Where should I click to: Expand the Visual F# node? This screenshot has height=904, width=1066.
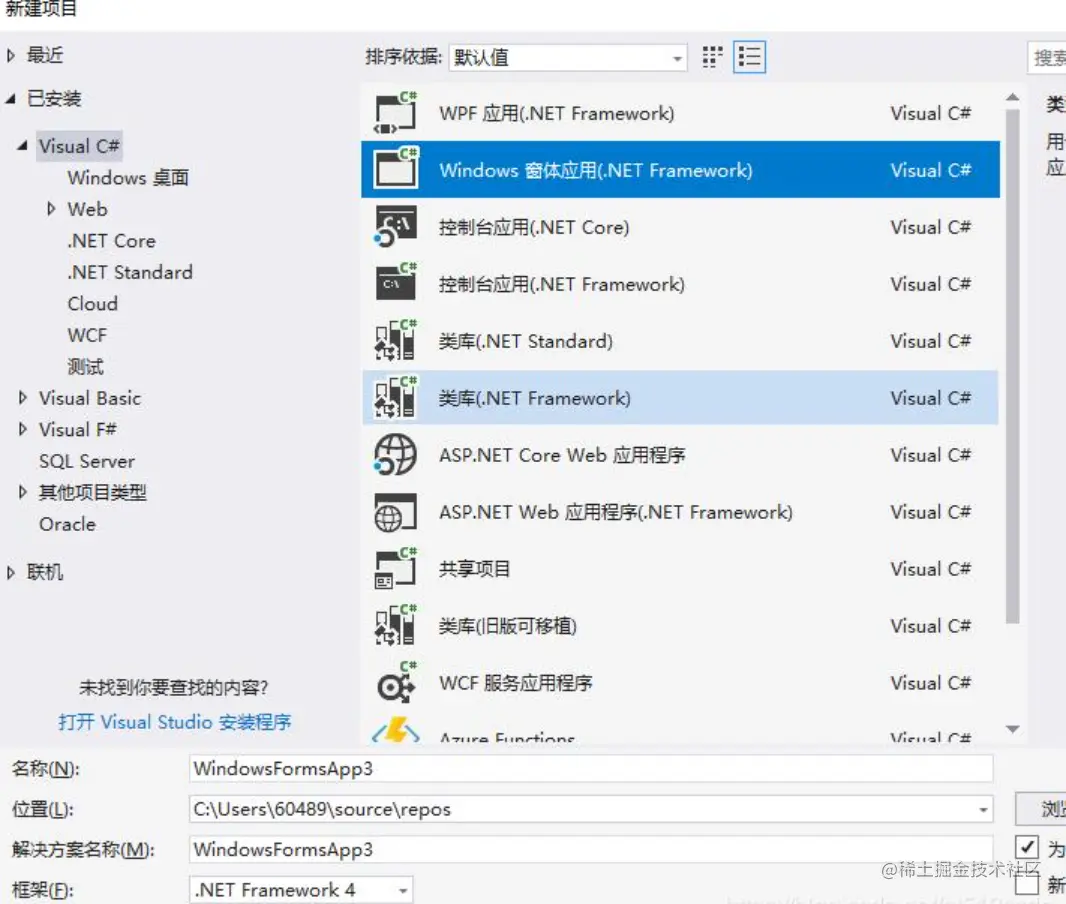click(22, 429)
